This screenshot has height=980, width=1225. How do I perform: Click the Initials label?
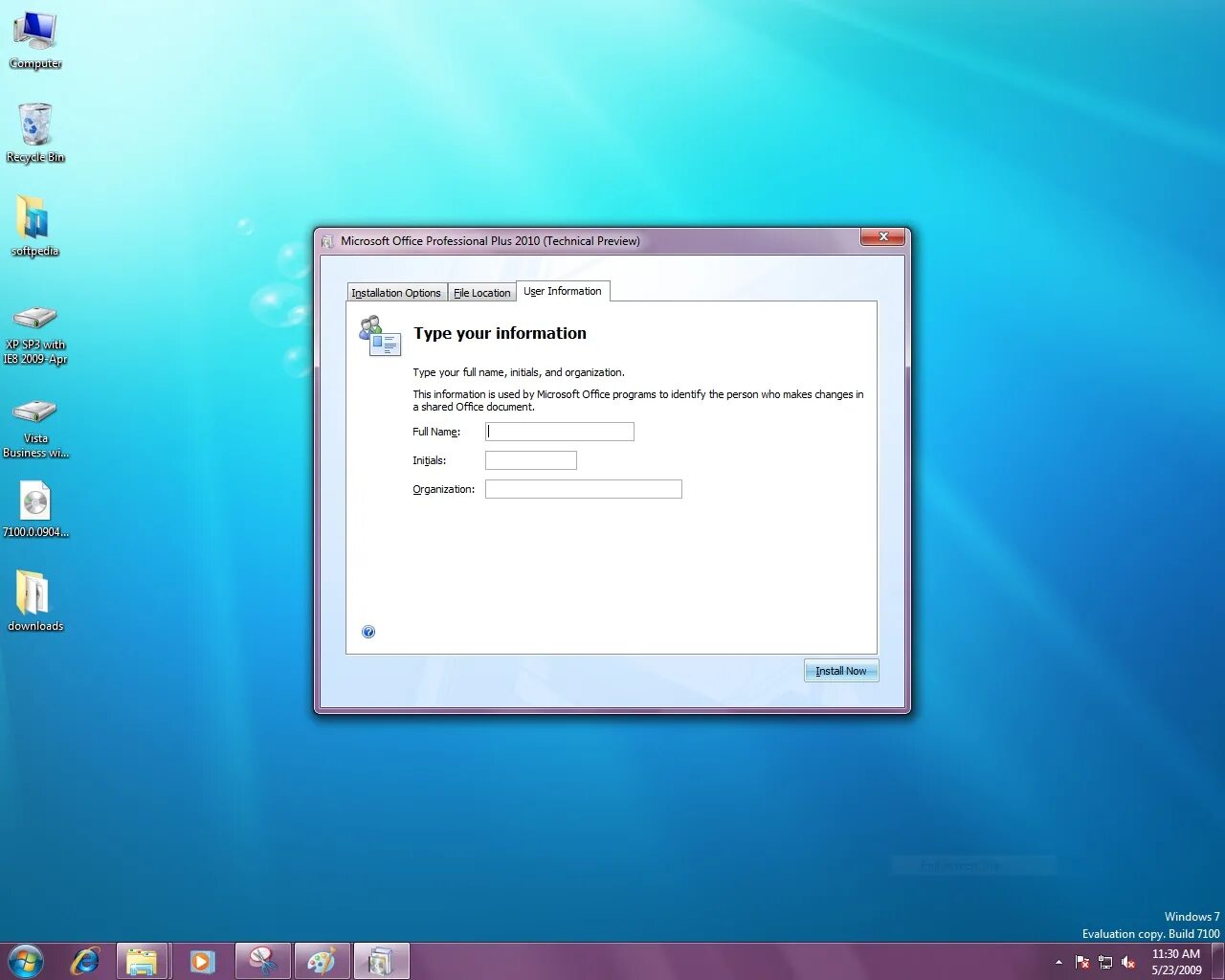430,460
